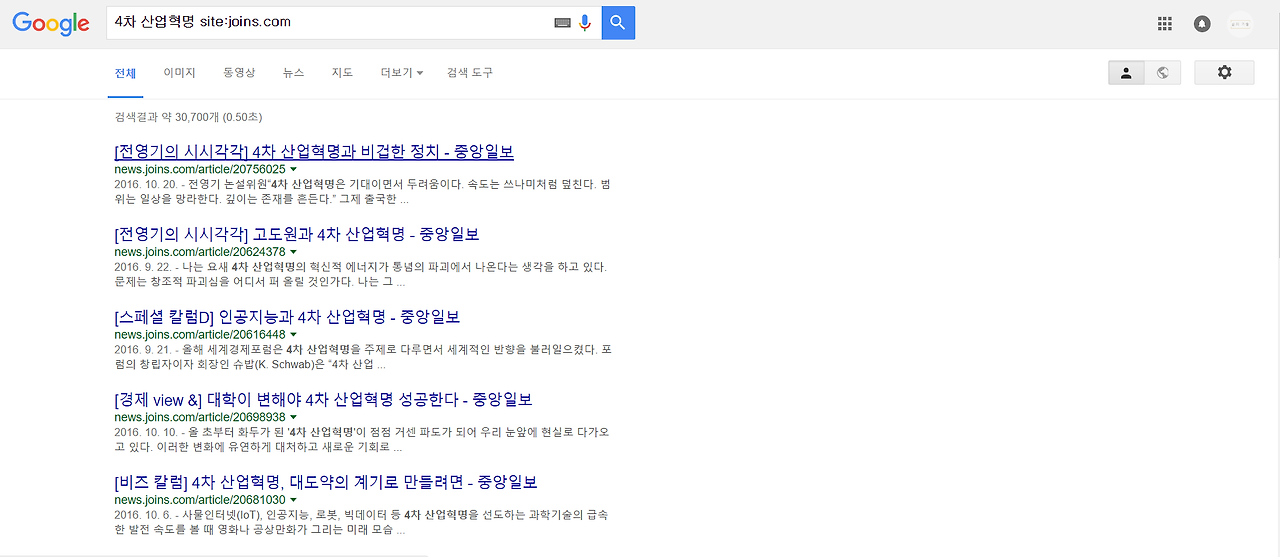This screenshot has height=557, width=1280.
Task: Expand arrow next to article/20681030 URL
Action: point(293,500)
